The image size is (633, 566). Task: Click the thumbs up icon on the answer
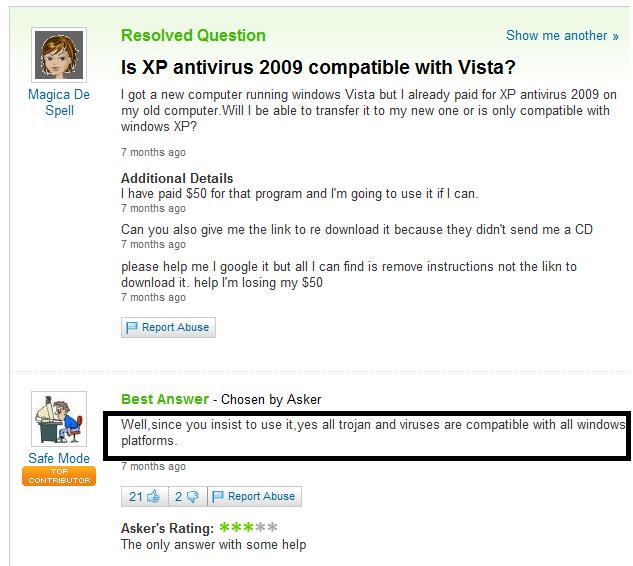pos(153,496)
